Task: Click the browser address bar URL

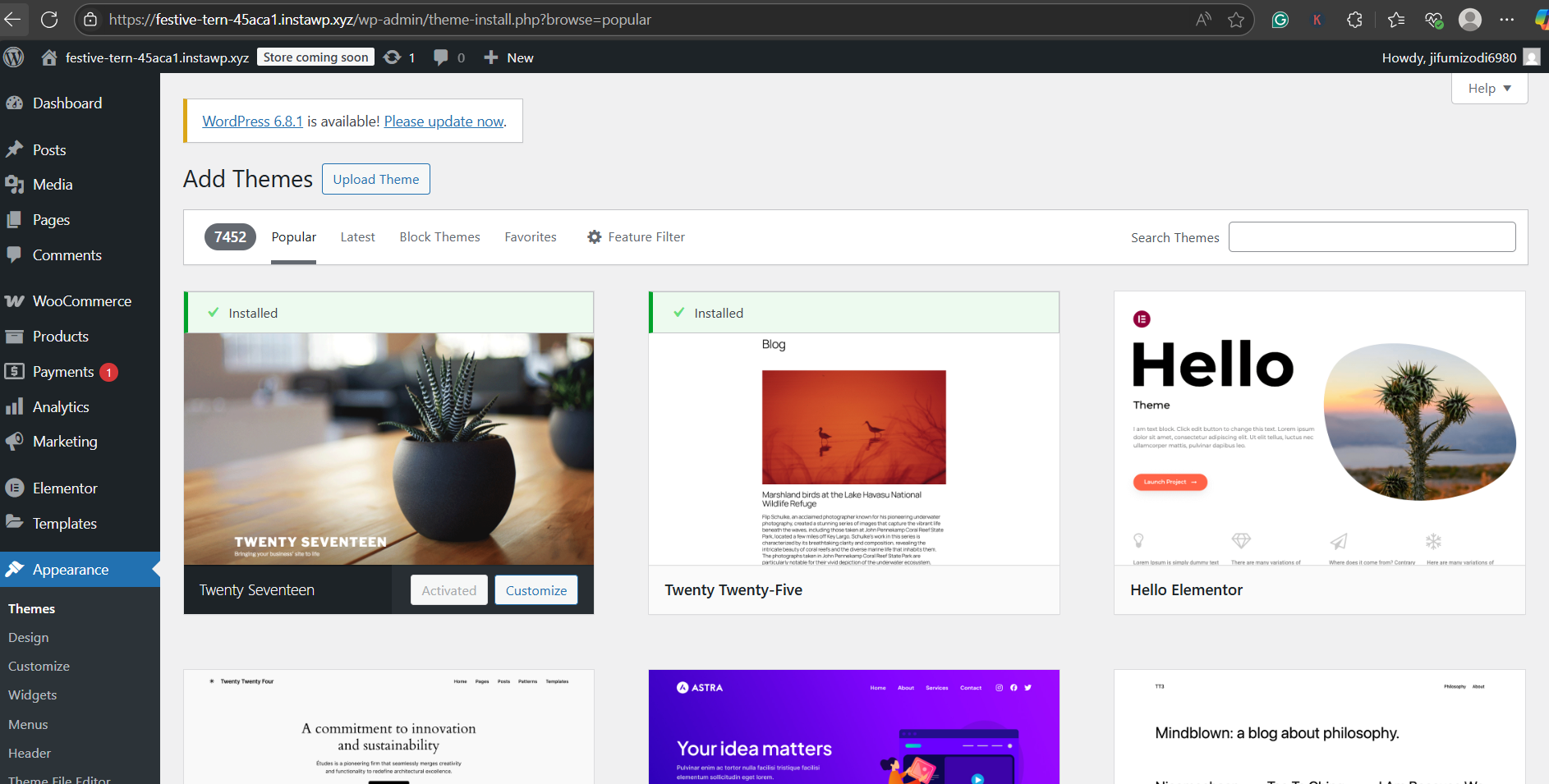Action: 380,20
